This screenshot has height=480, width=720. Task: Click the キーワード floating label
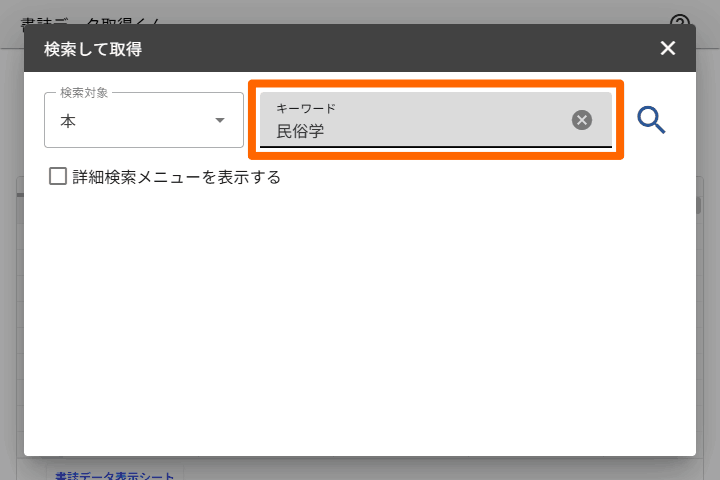(306, 108)
